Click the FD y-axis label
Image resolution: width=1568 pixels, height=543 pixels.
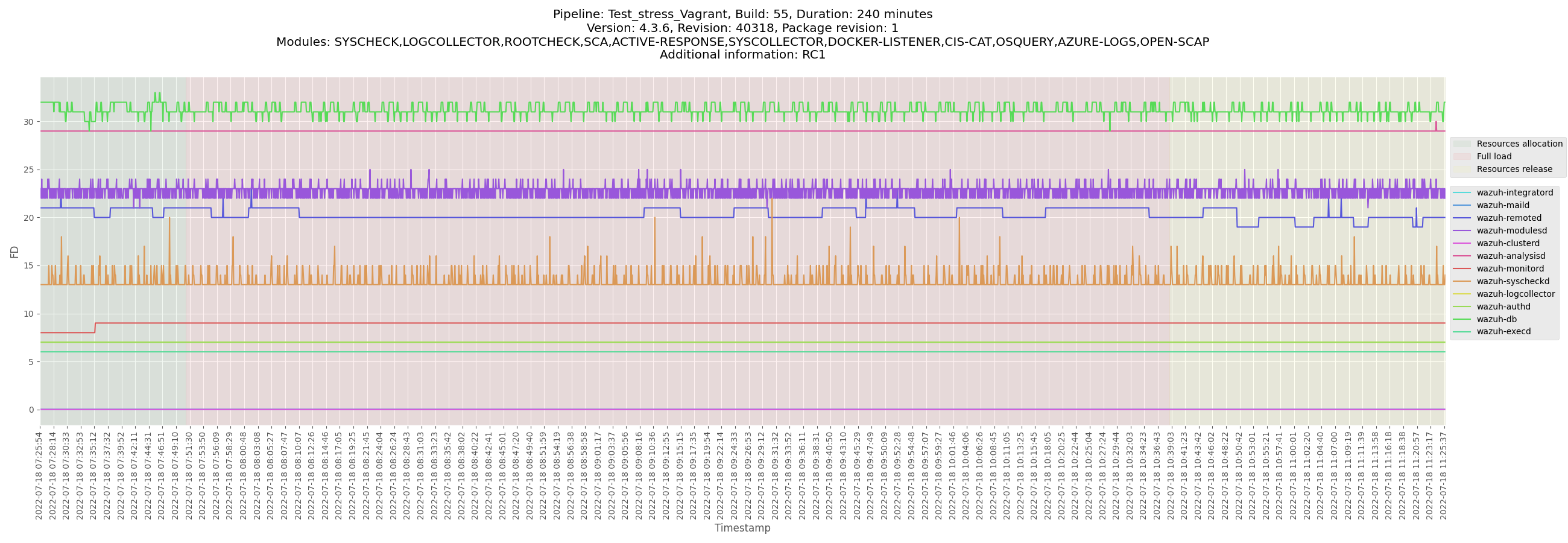(14, 252)
